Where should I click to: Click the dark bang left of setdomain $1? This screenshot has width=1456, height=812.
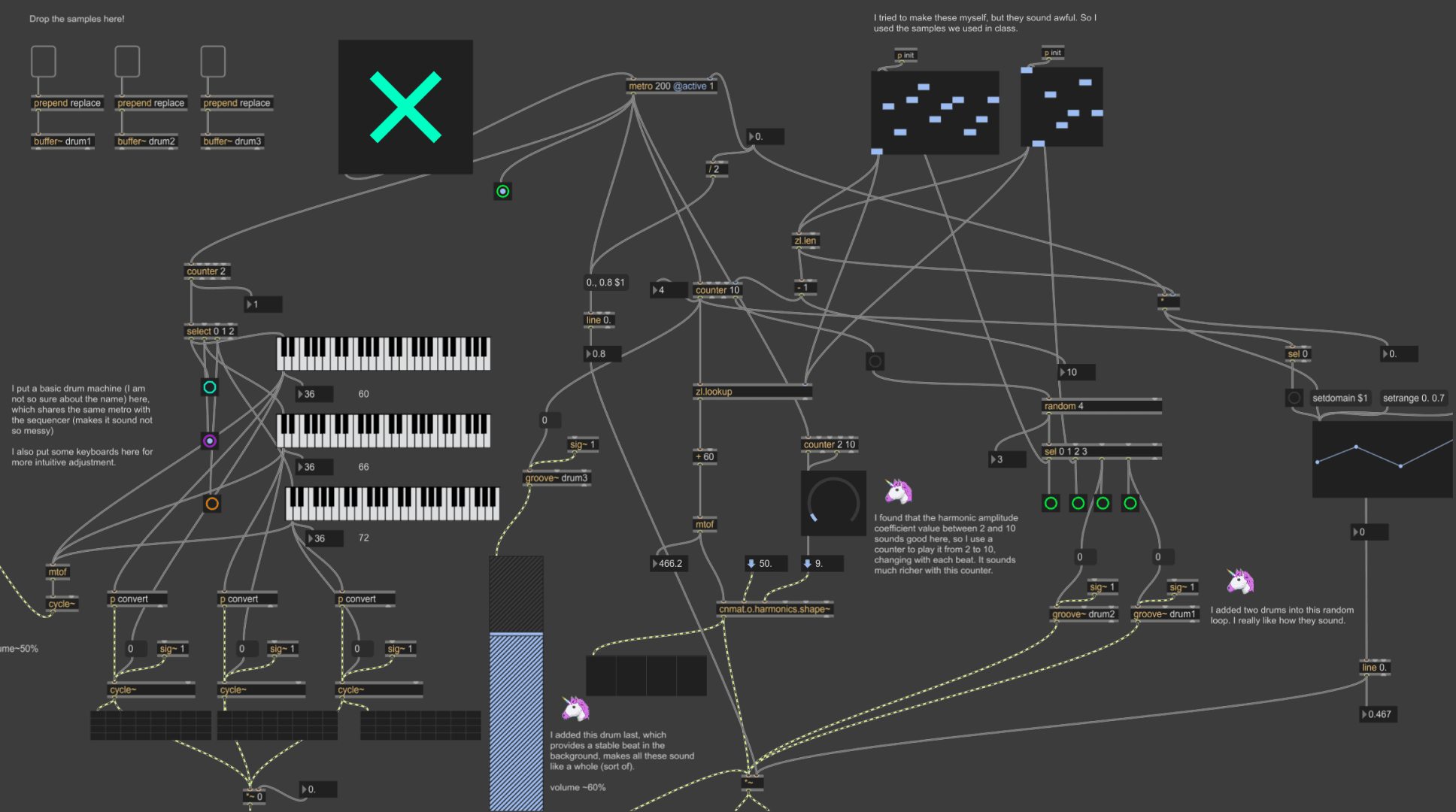pos(1294,398)
